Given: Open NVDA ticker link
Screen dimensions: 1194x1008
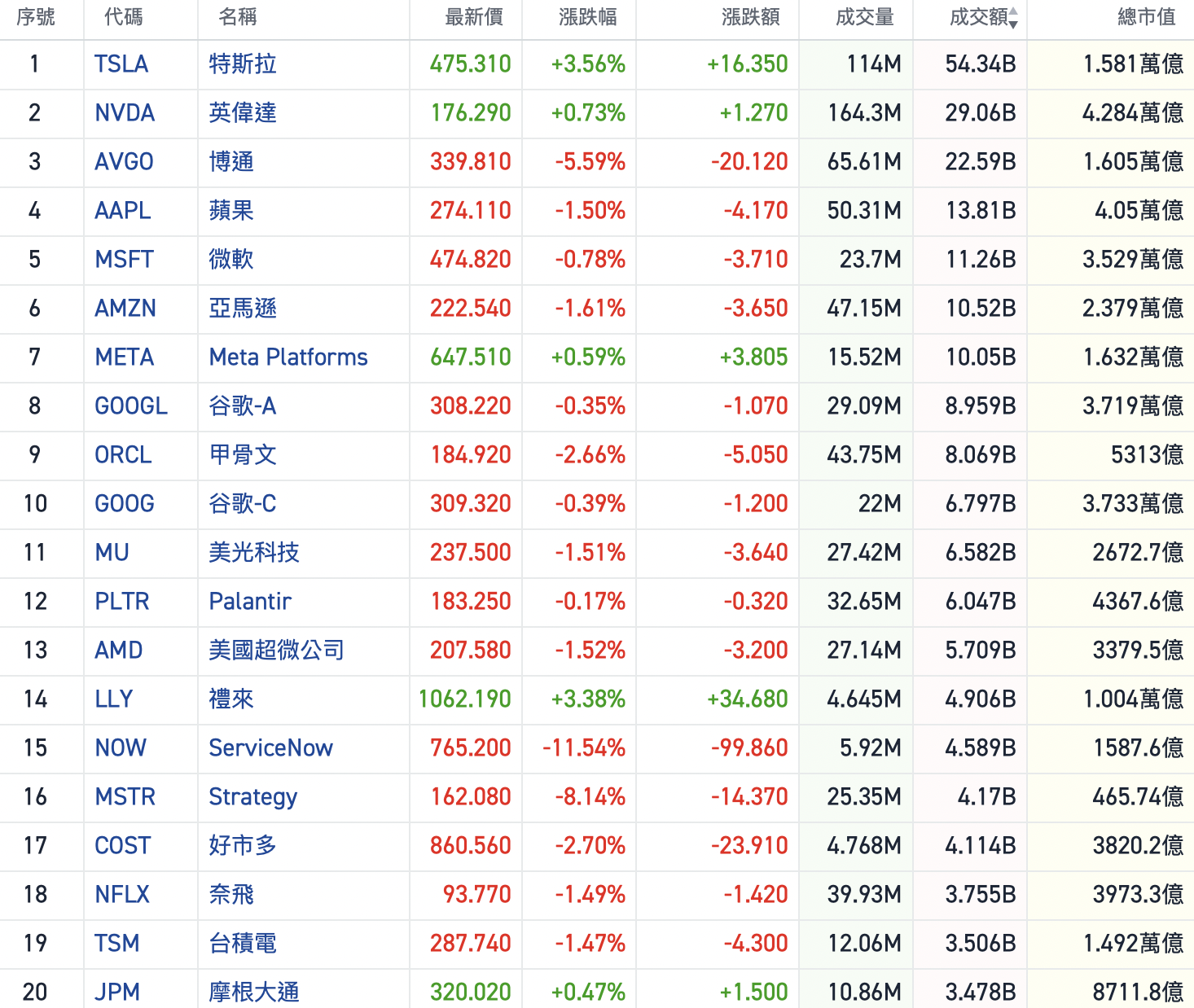Looking at the screenshot, I should coord(125,113).
